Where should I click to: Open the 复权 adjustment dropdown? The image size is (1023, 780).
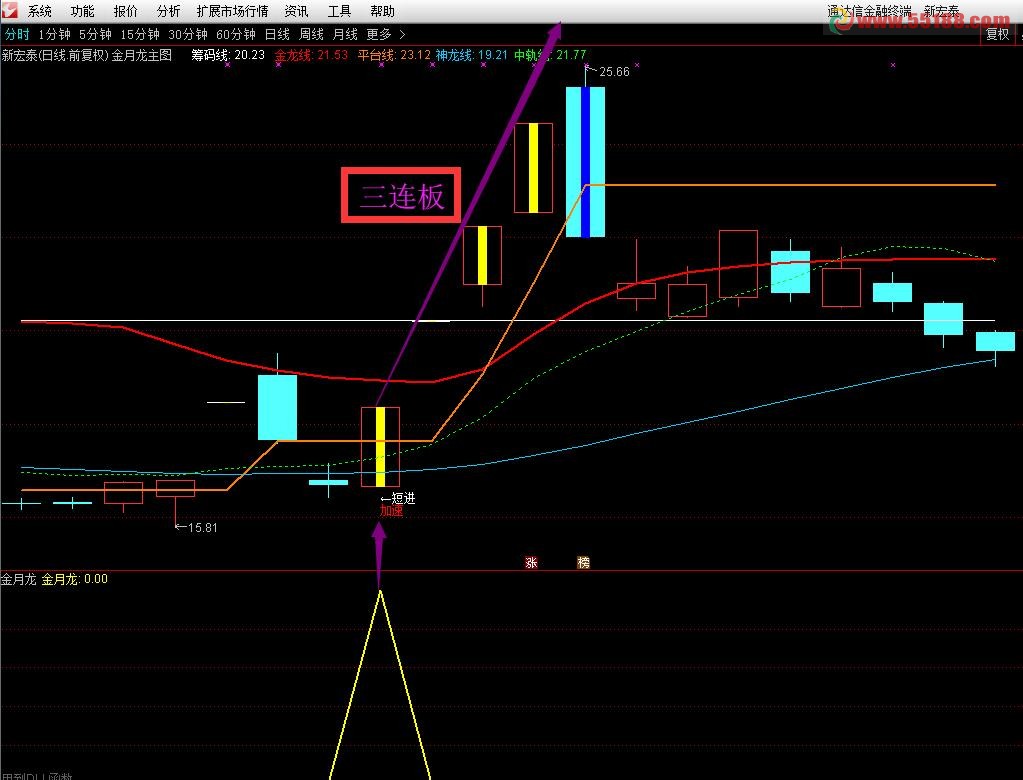click(x=997, y=34)
